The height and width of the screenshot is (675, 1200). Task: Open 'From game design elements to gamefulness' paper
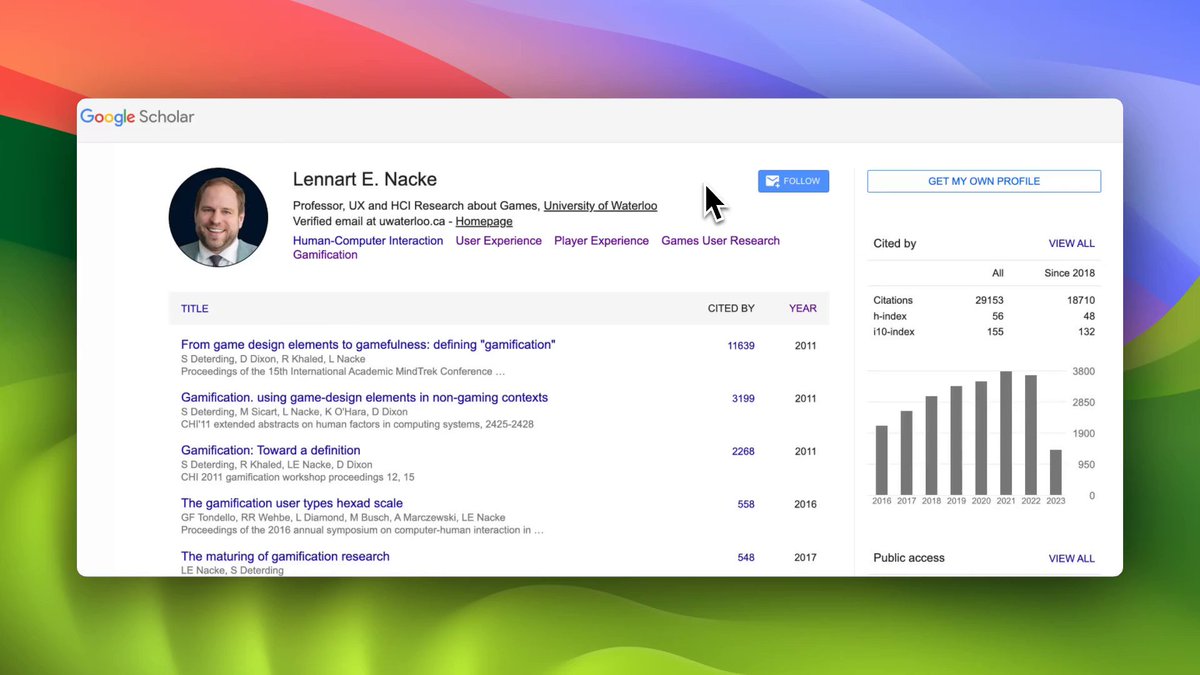tap(368, 345)
